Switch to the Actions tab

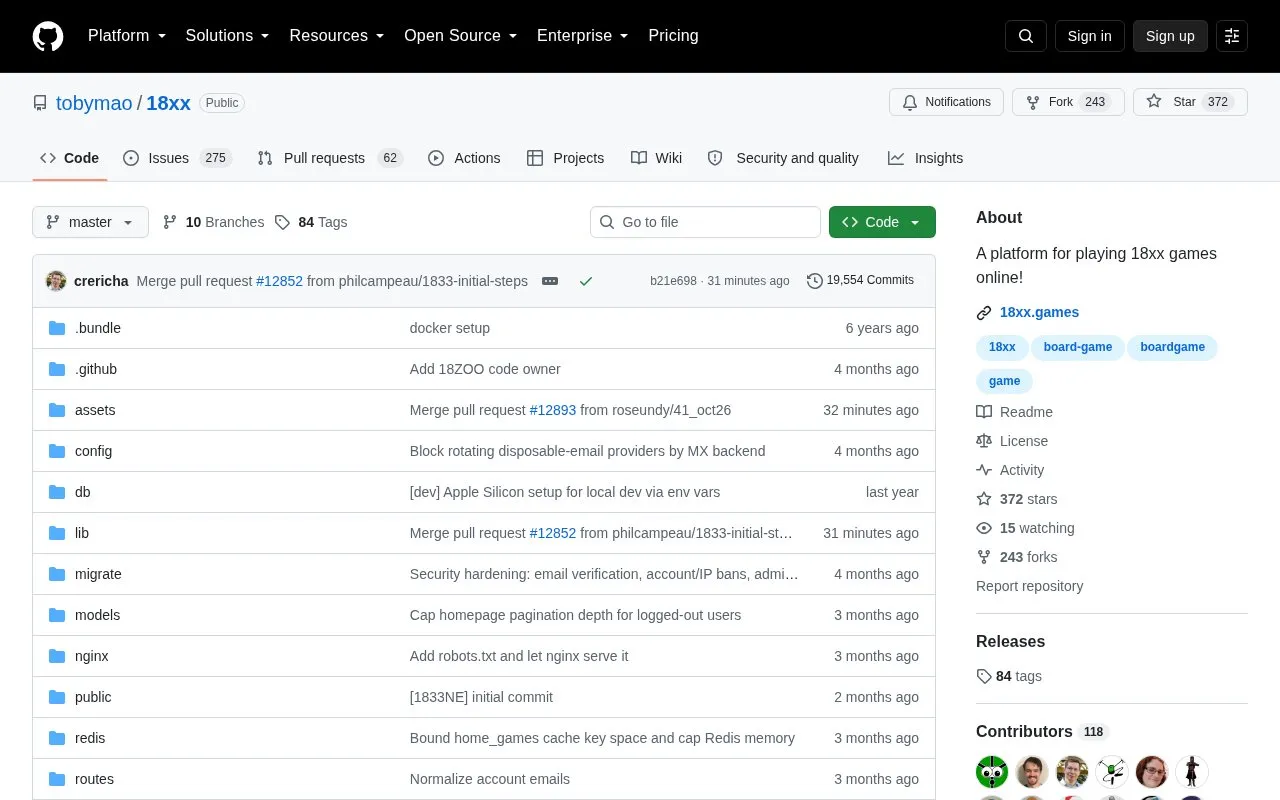pyautogui.click(x=464, y=158)
